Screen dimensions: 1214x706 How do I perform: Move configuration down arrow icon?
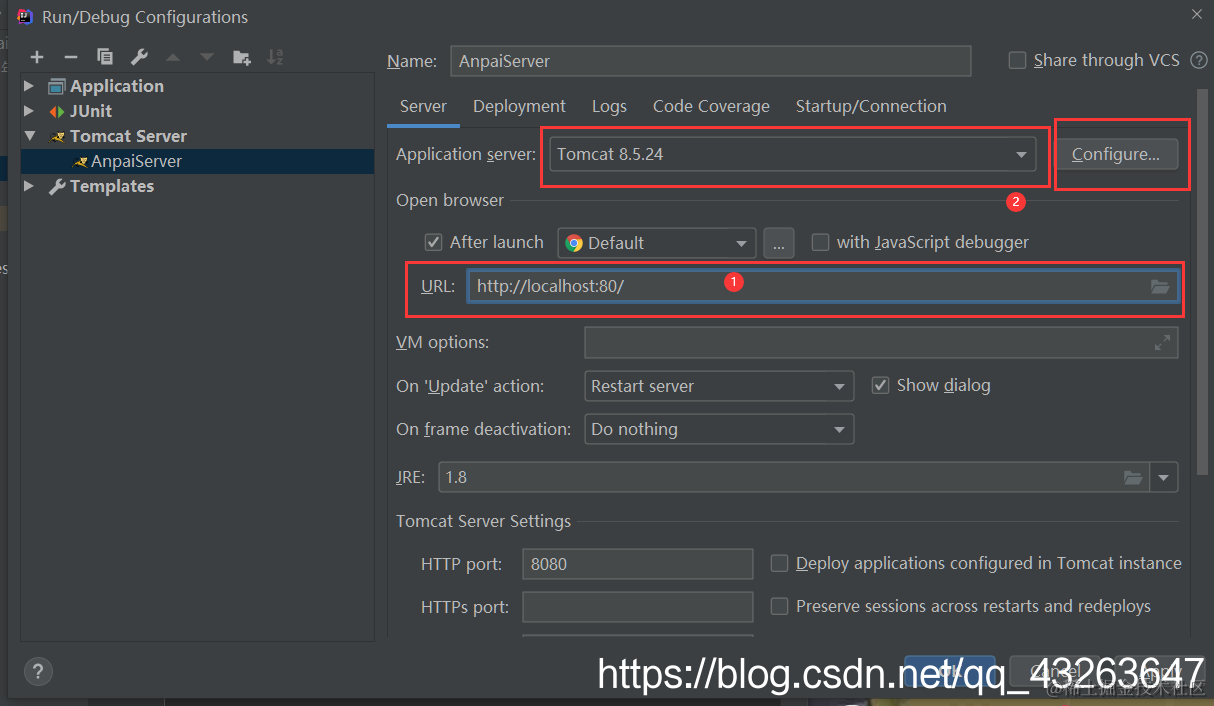207,57
